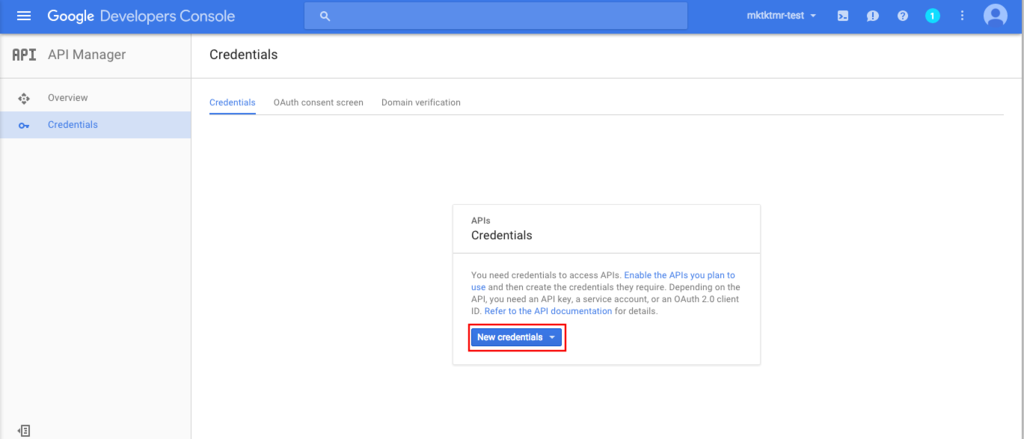Viewport: 1024px width, 439px height.
Task: Open the hamburger navigation menu
Action: click(24, 16)
